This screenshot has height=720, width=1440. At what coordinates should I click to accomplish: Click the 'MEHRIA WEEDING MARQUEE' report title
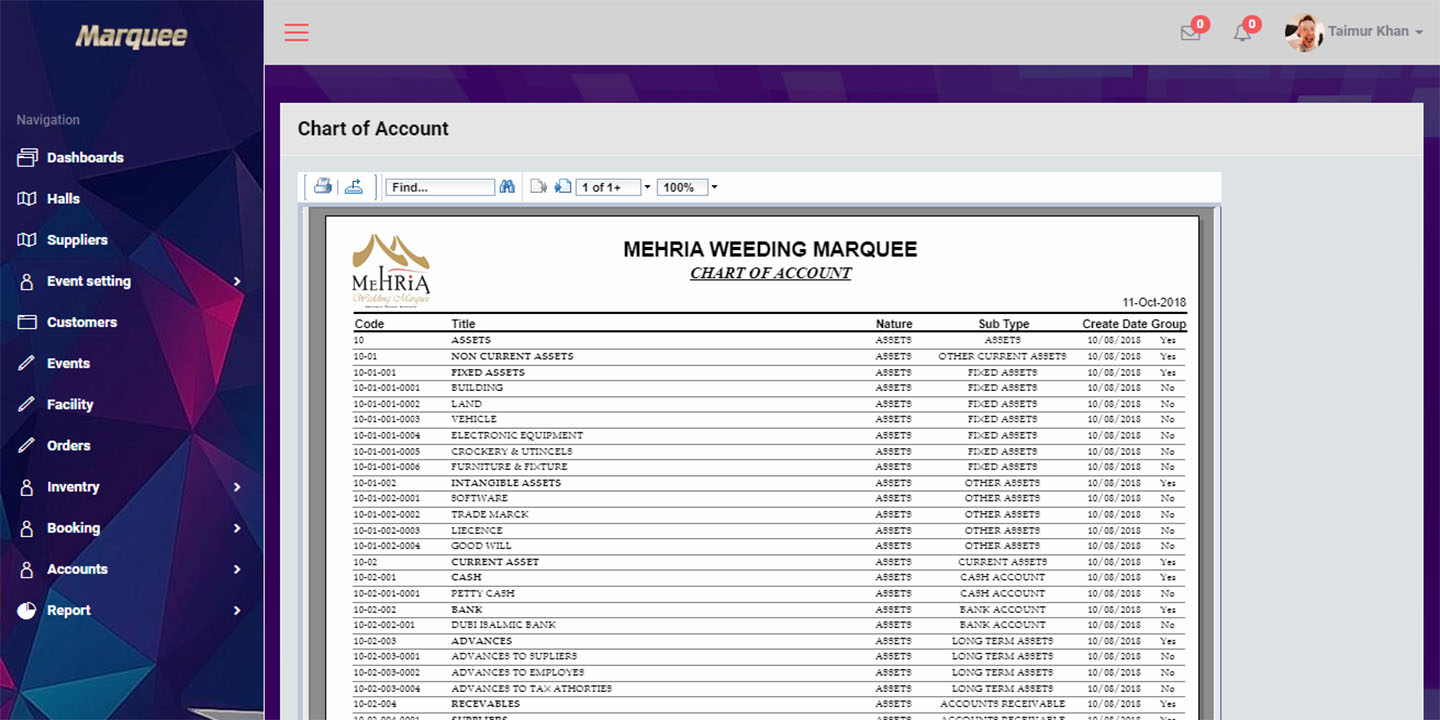(770, 249)
